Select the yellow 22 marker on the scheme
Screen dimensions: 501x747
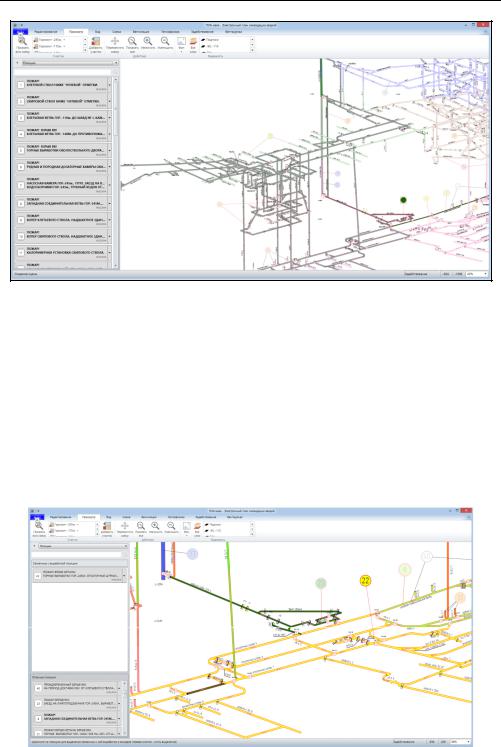pos(365,580)
